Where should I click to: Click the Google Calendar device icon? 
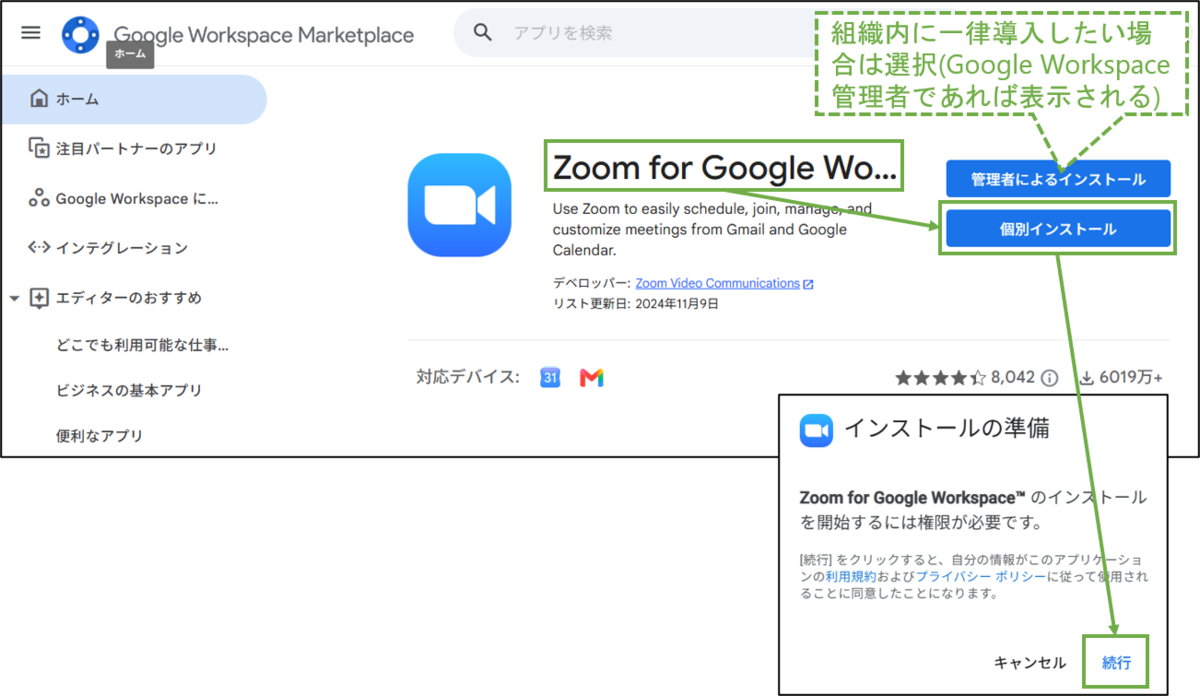pyautogui.click(x=550, y=378)
